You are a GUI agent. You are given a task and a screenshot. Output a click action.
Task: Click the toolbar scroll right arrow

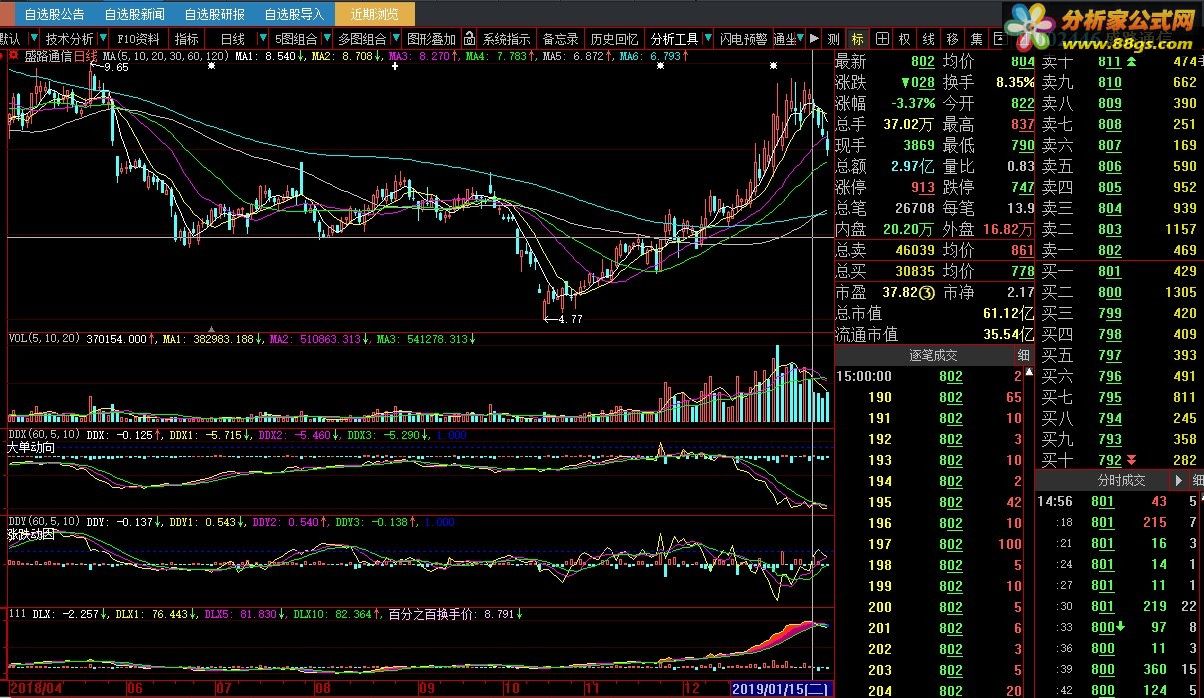[x=815, y=39]
